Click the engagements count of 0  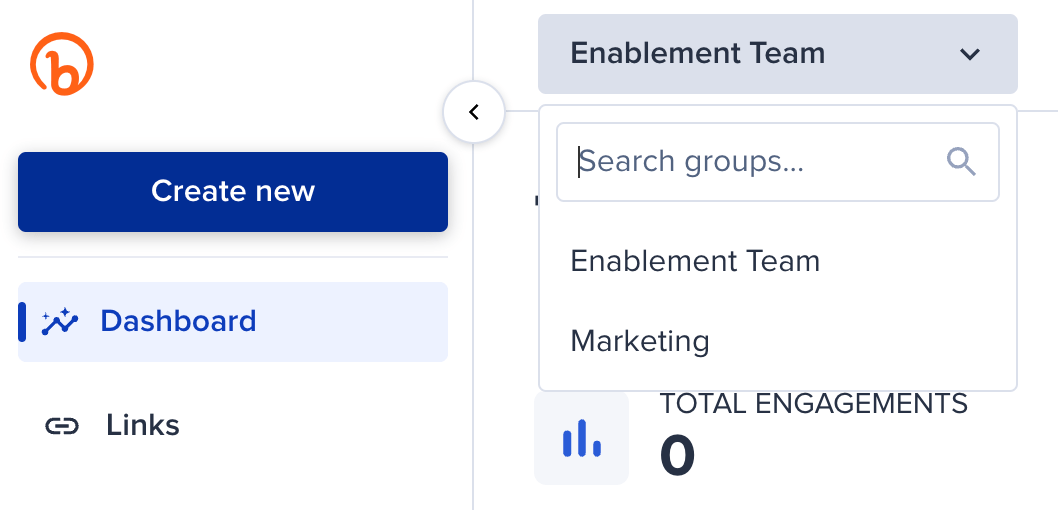[x=677, y=456]
